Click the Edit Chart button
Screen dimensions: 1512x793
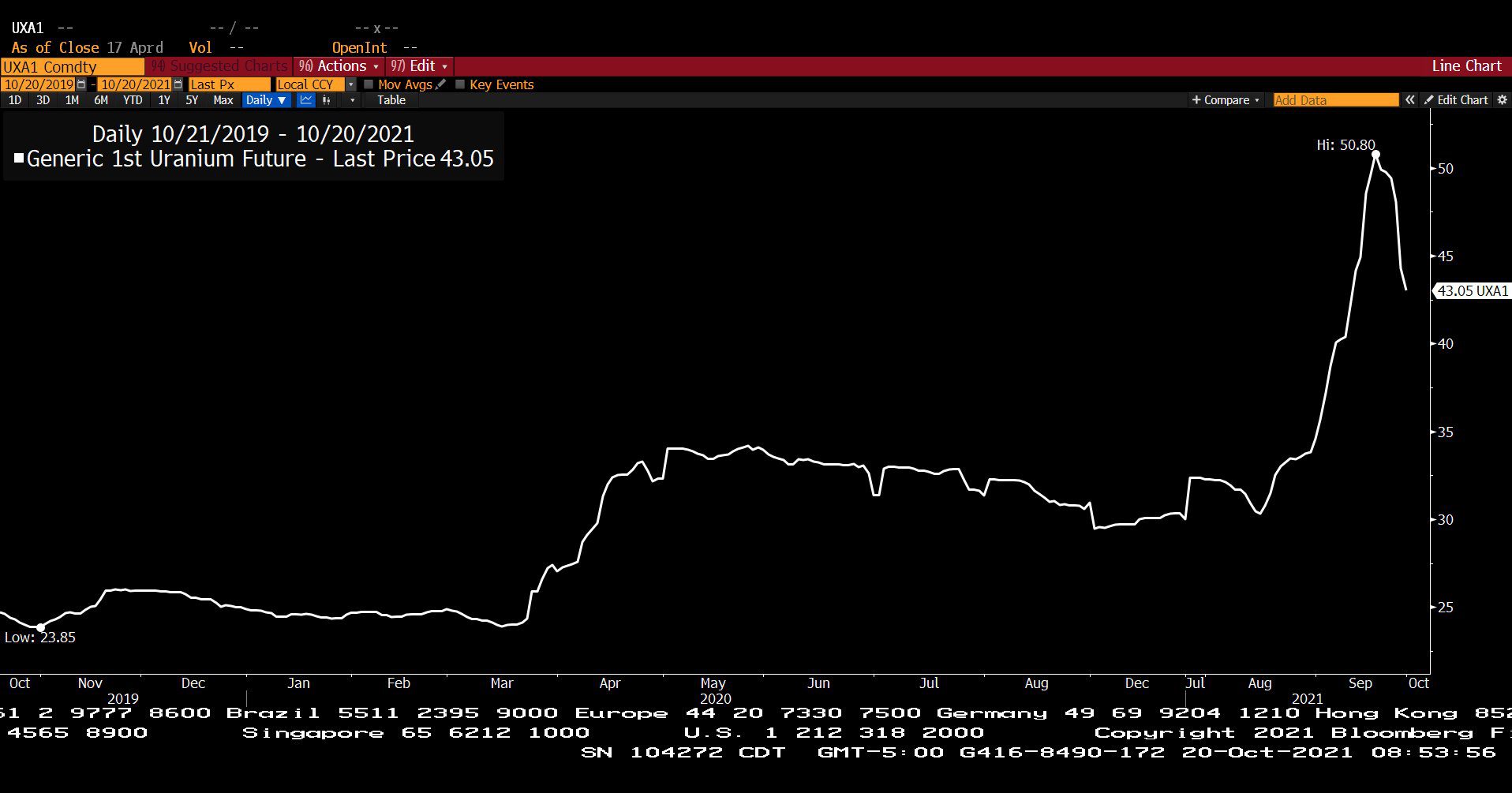click(1456, 100)
